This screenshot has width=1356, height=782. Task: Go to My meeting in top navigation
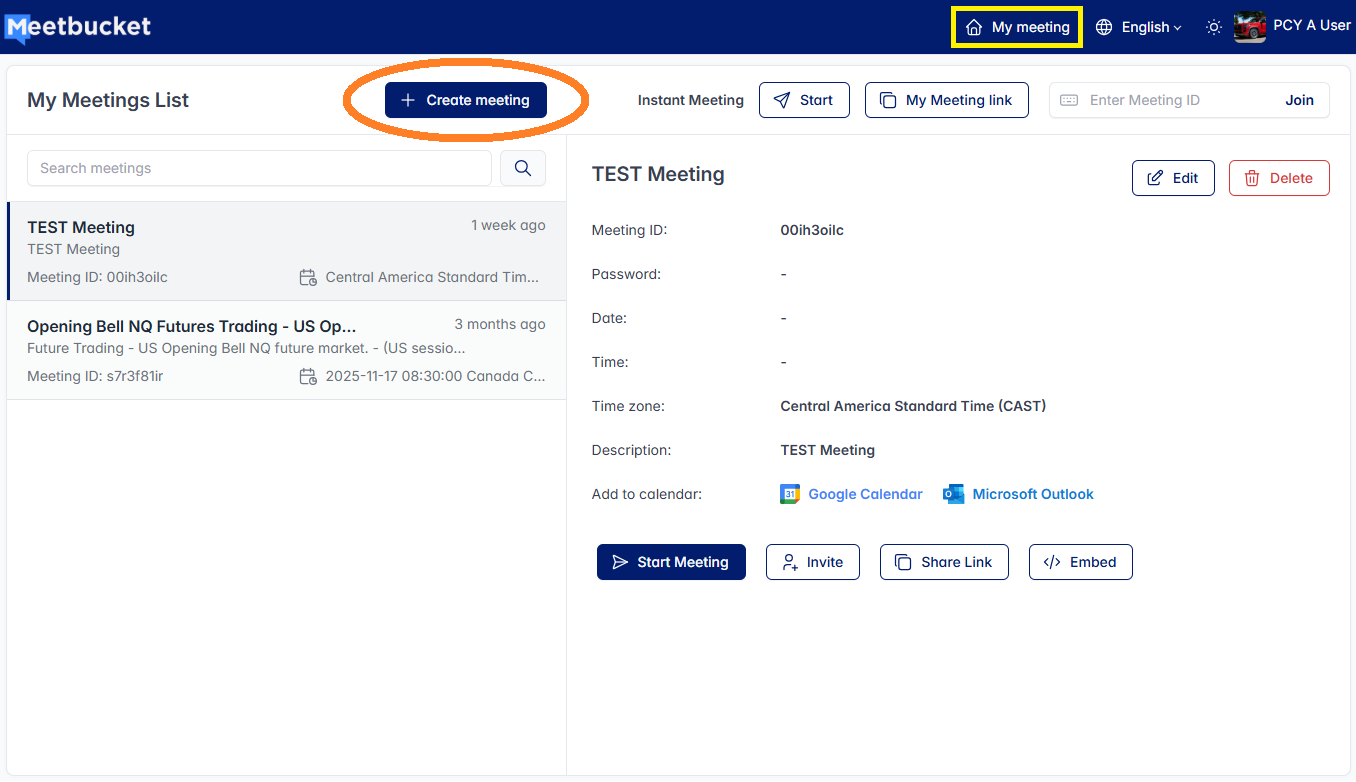pyautogui.click(x=1017, y=27)
